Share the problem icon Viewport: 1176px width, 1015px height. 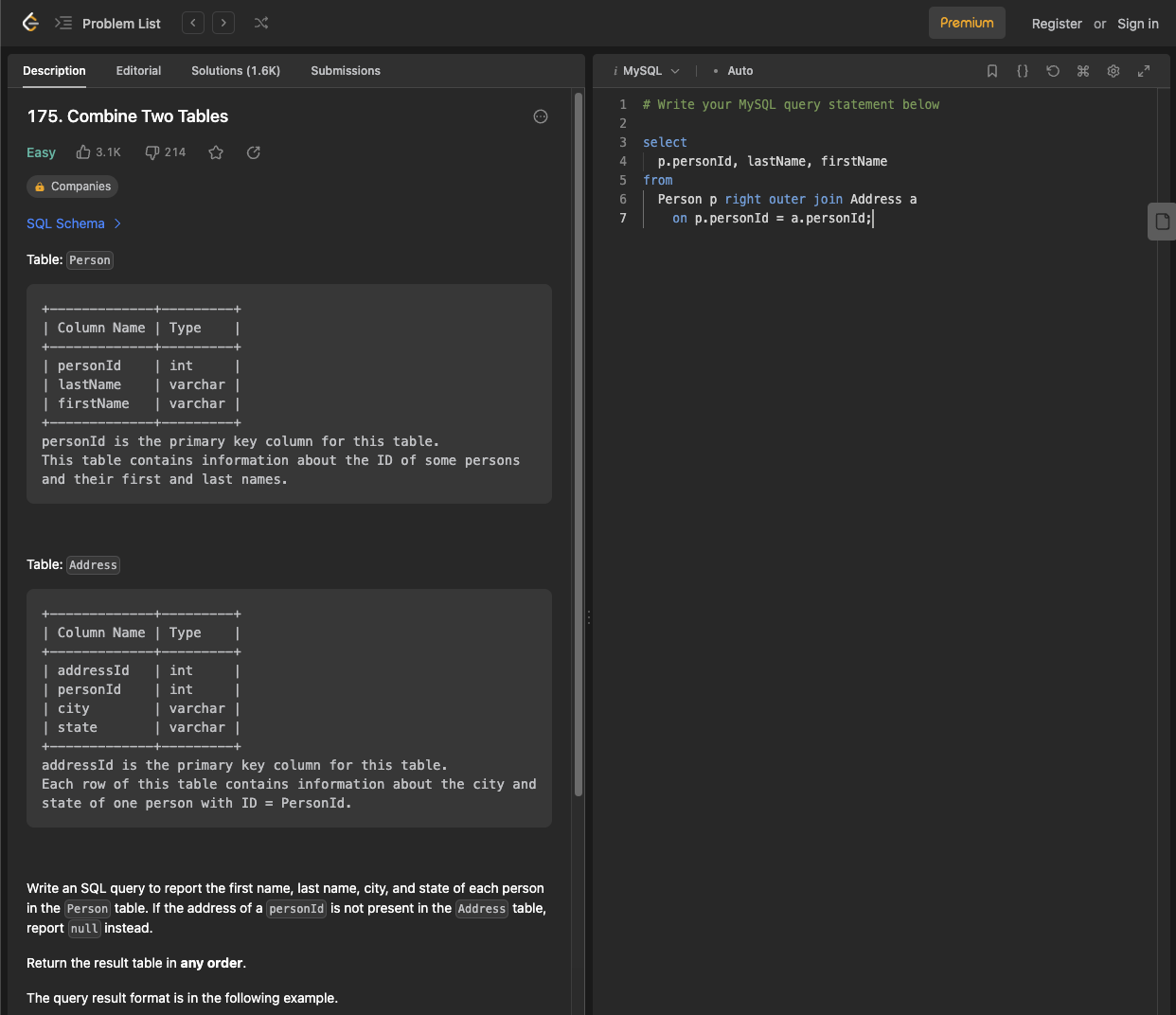point(254,152)
